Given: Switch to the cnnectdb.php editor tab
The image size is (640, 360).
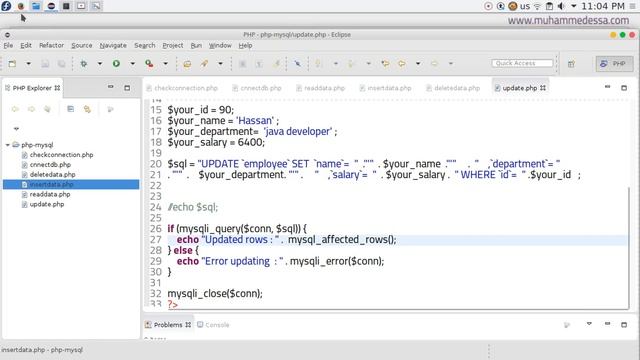Looking at the screenshot, I should click(x=257, y=88).
